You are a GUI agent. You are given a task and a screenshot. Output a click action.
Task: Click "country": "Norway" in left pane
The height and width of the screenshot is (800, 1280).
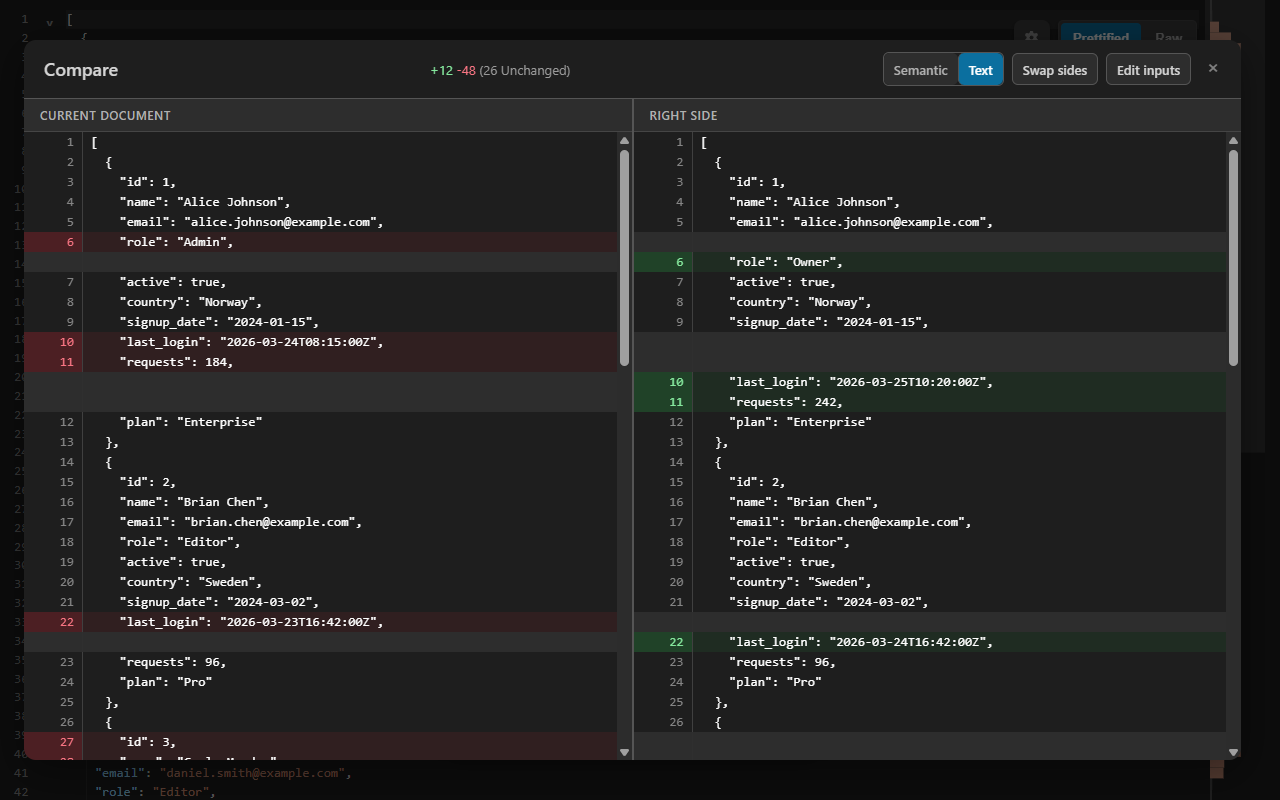click(x=190, y=302)
